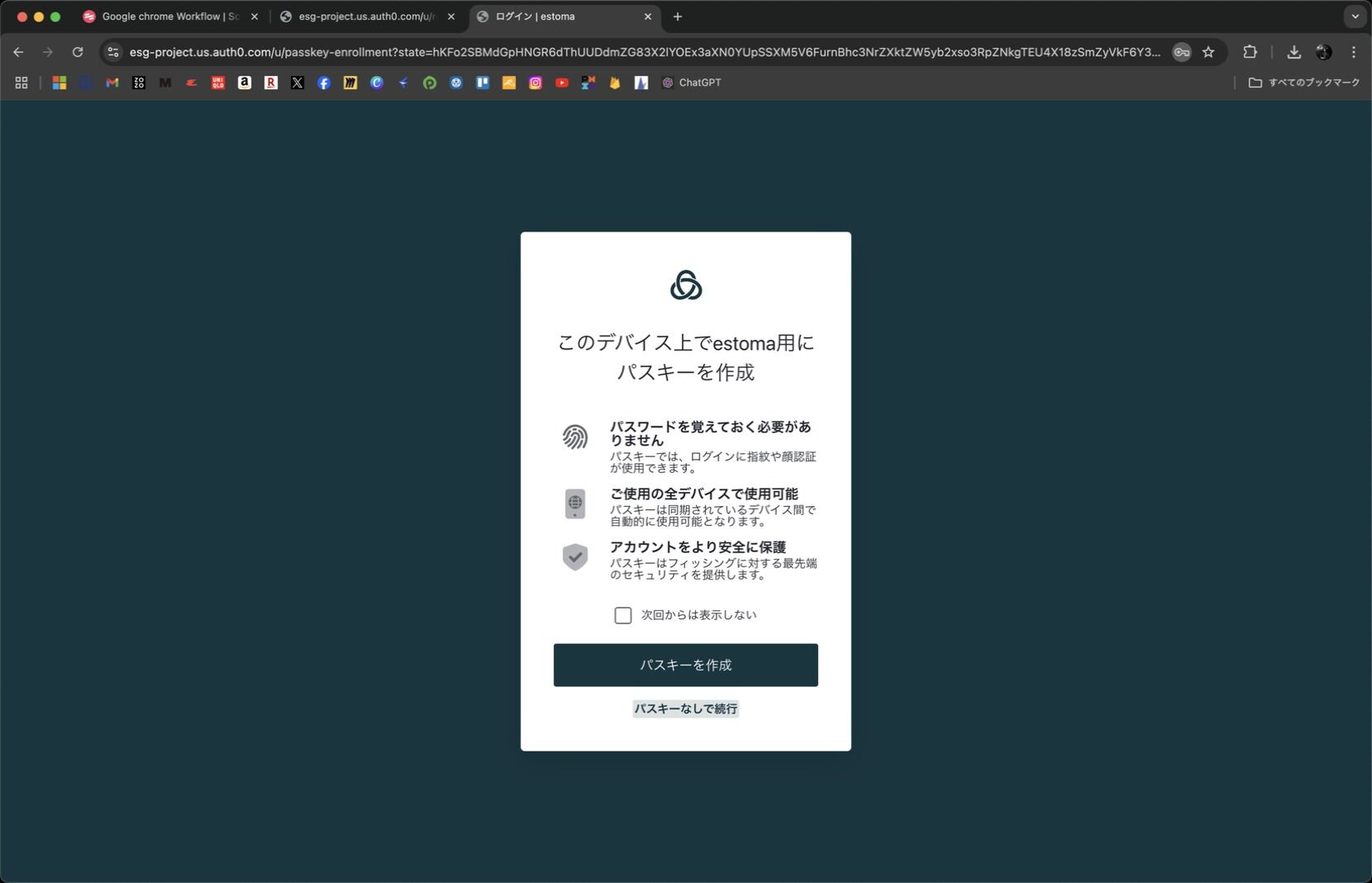The image size is (1372, 883).
Task: Open the Chrome profile avatar
Action: [1324, 52]
